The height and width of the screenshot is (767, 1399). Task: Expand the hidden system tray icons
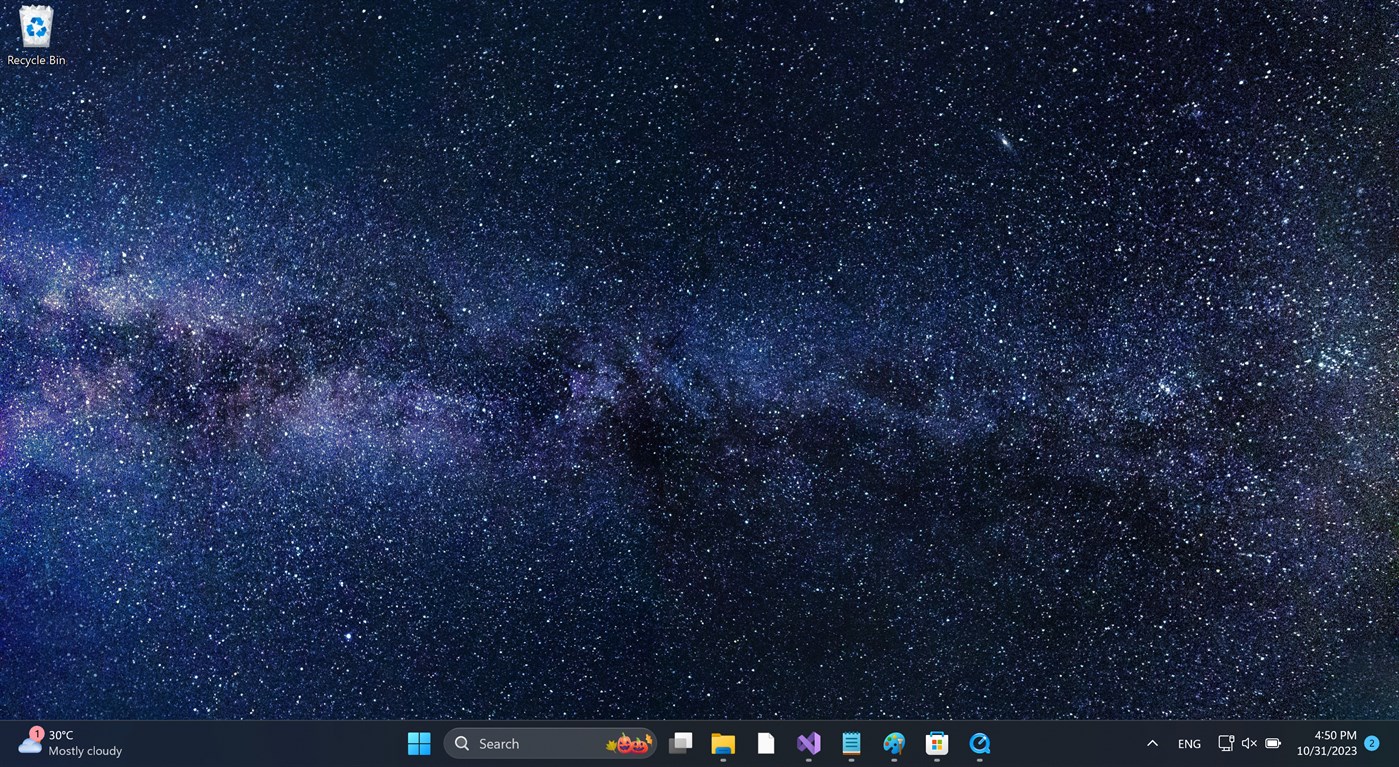point(1152,743)
